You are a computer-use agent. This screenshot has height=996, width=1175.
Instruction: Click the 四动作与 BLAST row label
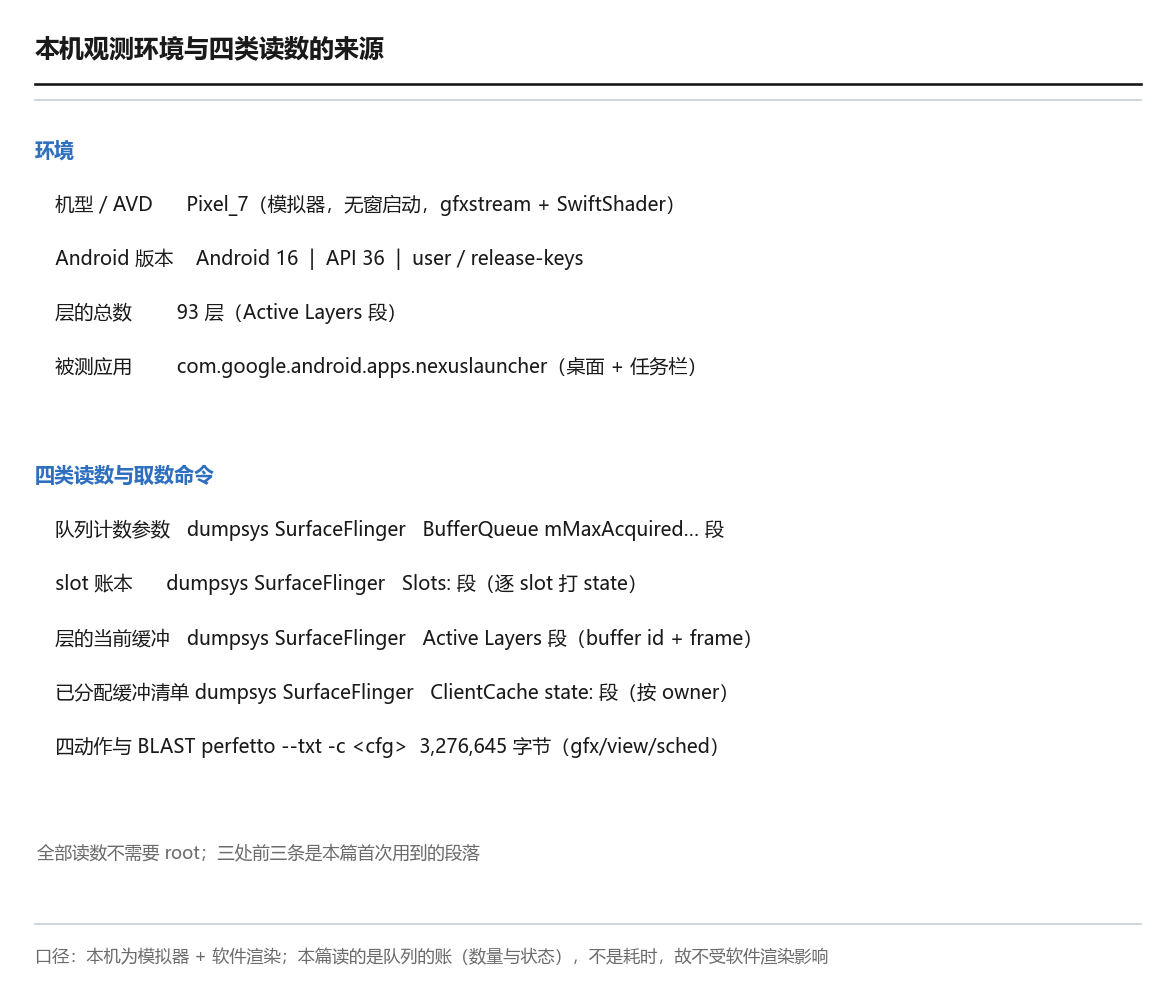click(x=125, y=746)
